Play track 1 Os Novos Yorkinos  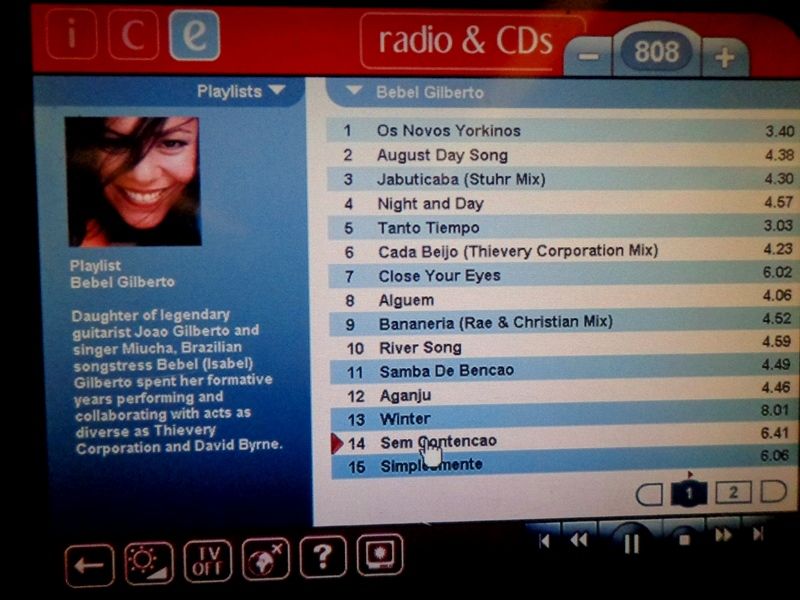tap(561, 131)
